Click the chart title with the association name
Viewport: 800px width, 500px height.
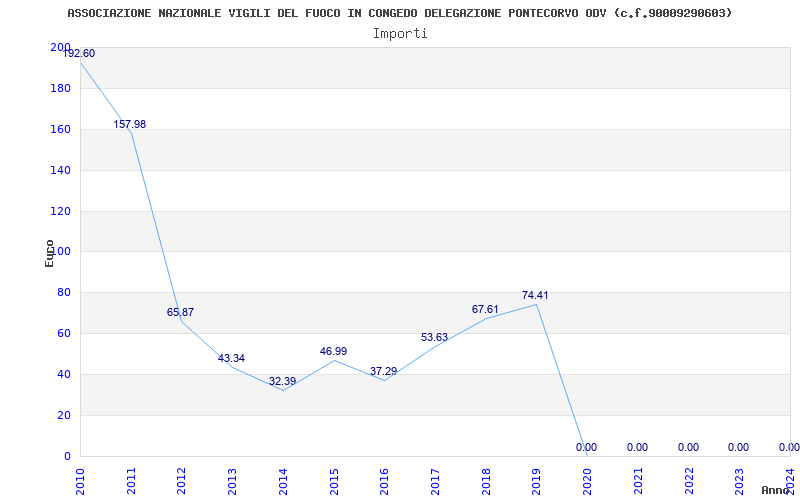pyautogui.click(x=400, y=13)
